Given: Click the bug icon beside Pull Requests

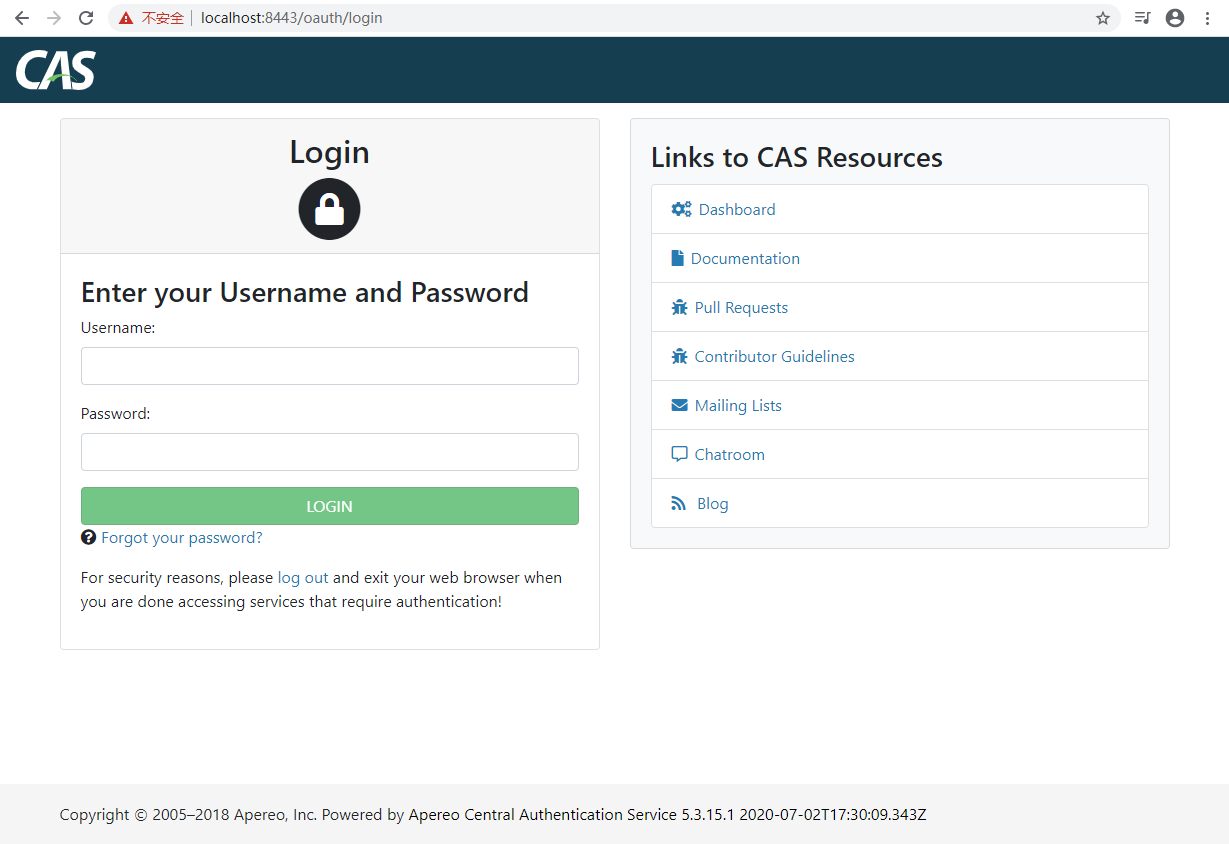Looking at the screenshot, I should pos(679,307).
